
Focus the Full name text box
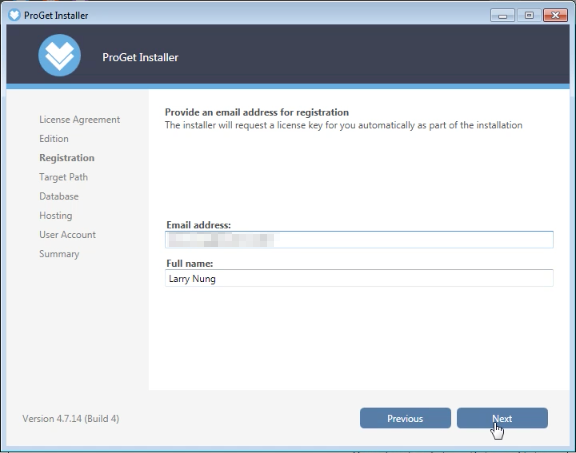click(359, 278)
